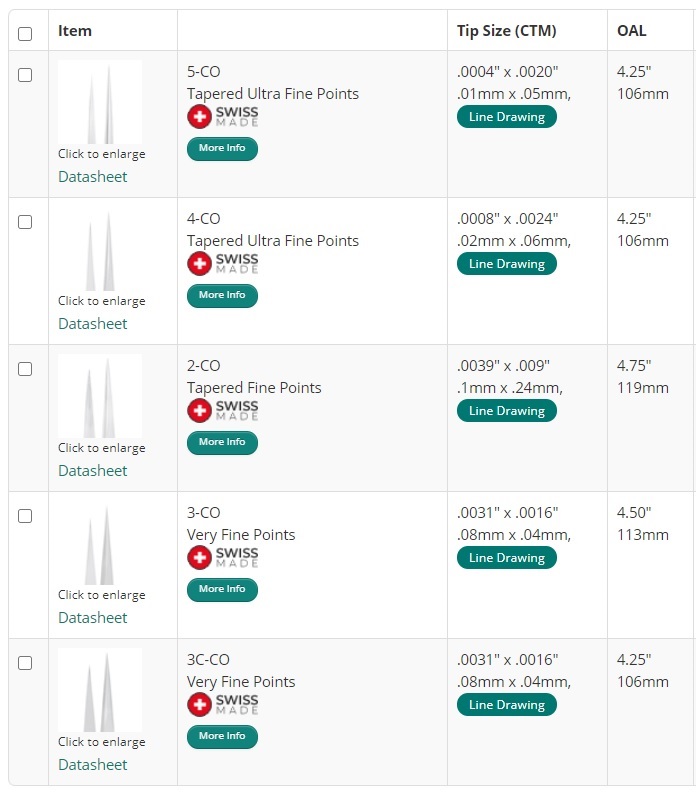Open the 2-CO tweezer tip image
The image size is (696, 794).
[x=100, y=396]
